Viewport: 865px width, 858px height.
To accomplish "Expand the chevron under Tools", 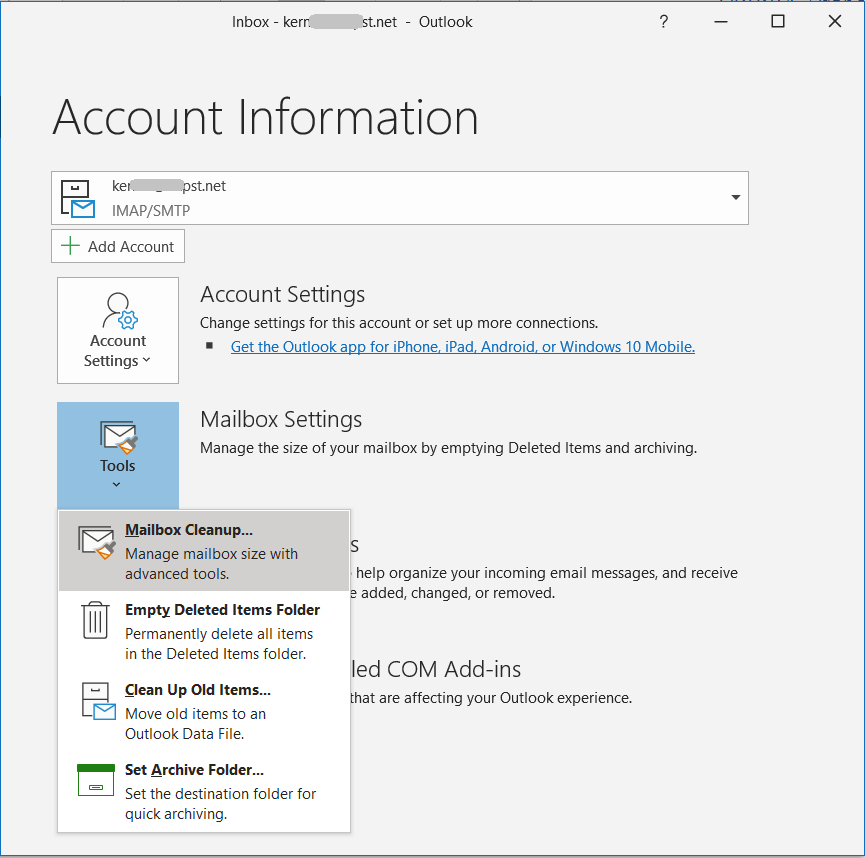I will 117,482.
